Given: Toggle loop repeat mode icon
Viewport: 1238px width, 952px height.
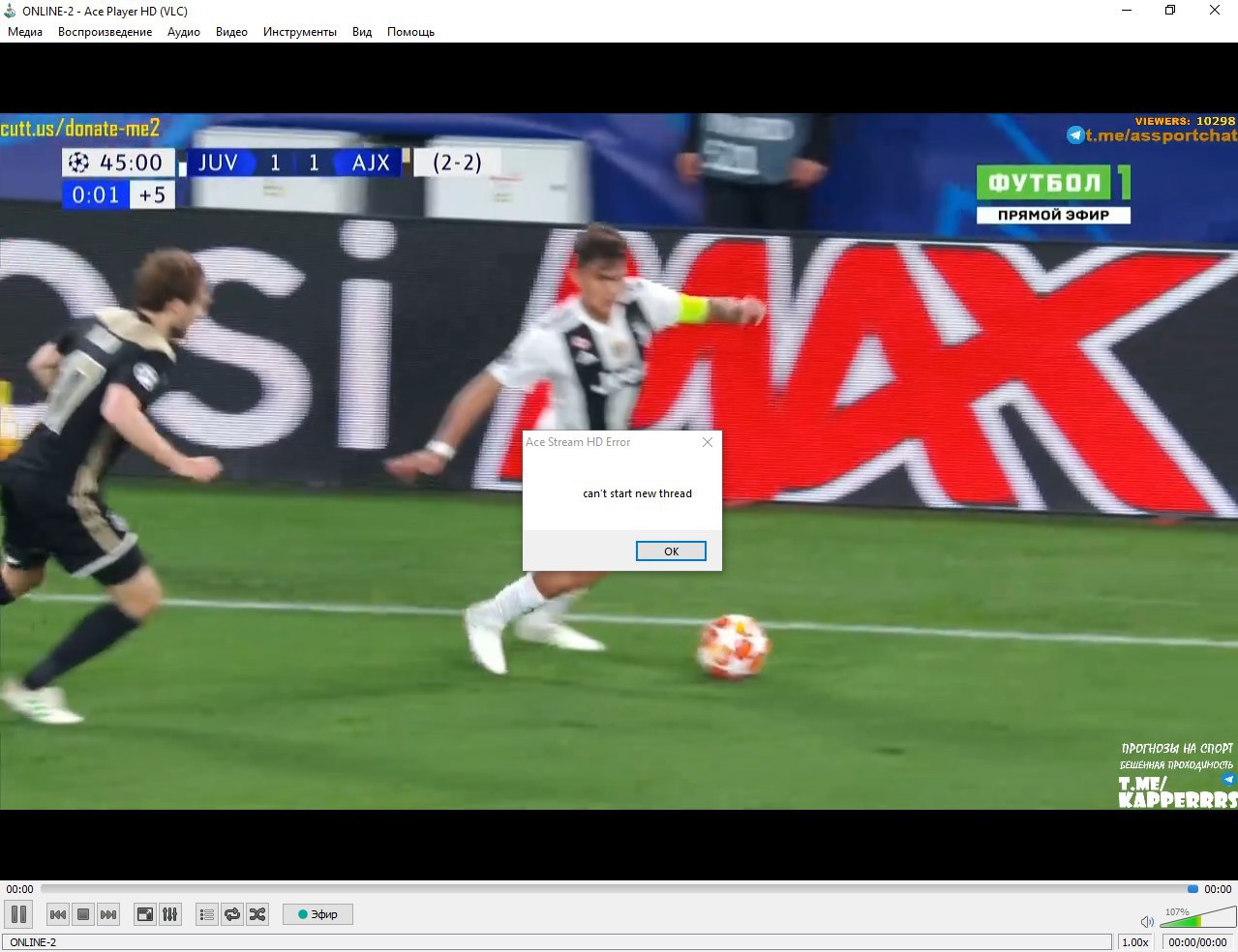Looking at the screenshot, I should [232, 914].
